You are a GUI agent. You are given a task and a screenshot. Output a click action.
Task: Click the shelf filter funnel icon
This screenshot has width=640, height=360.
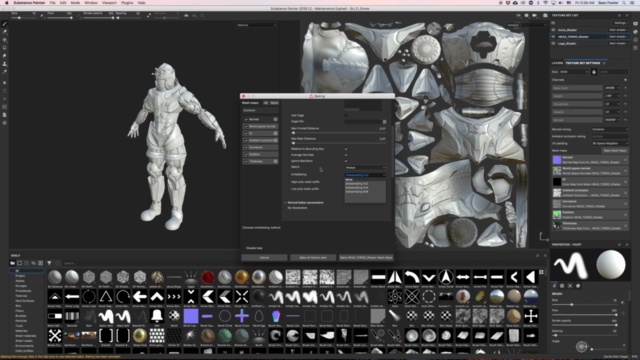[x=49, y=263]
